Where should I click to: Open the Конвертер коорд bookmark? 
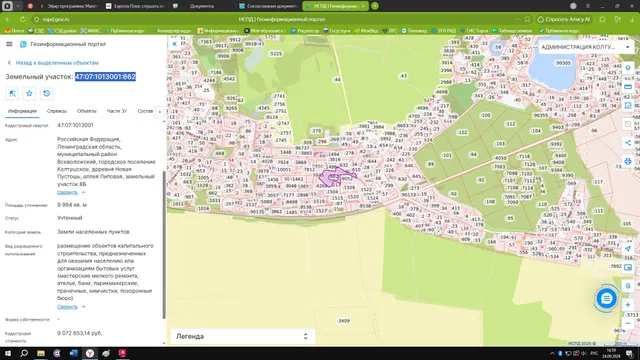pyautogui.click(x=171, y=31)
